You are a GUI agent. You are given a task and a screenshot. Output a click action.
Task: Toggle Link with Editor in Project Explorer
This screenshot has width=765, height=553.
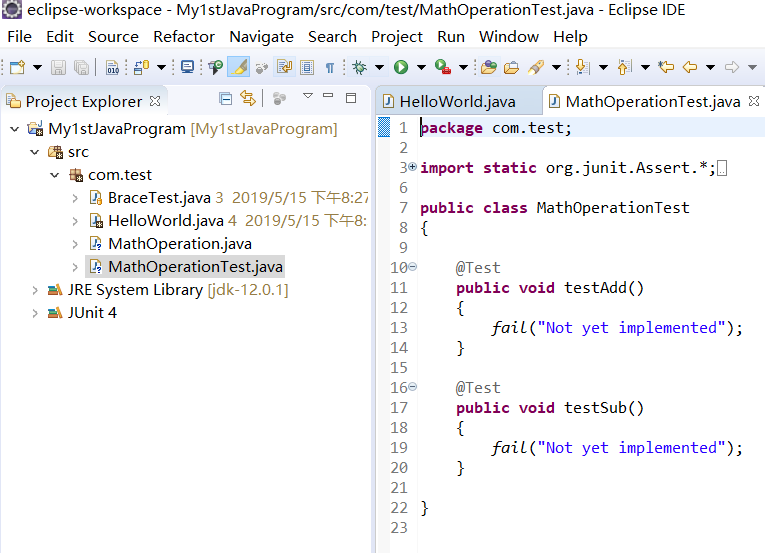pos(248,99)
